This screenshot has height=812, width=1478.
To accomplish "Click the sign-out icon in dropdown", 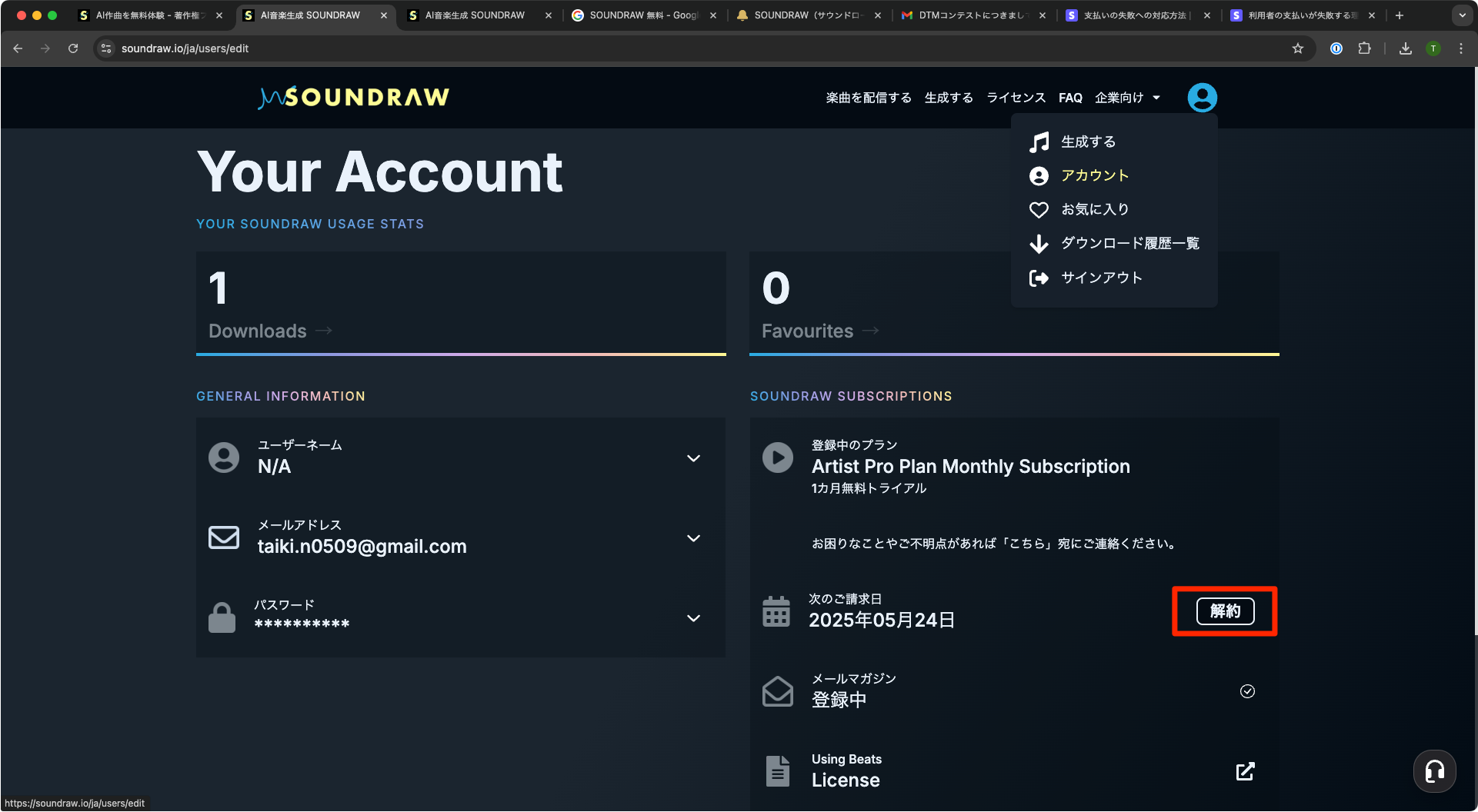I will point(1039,278).
